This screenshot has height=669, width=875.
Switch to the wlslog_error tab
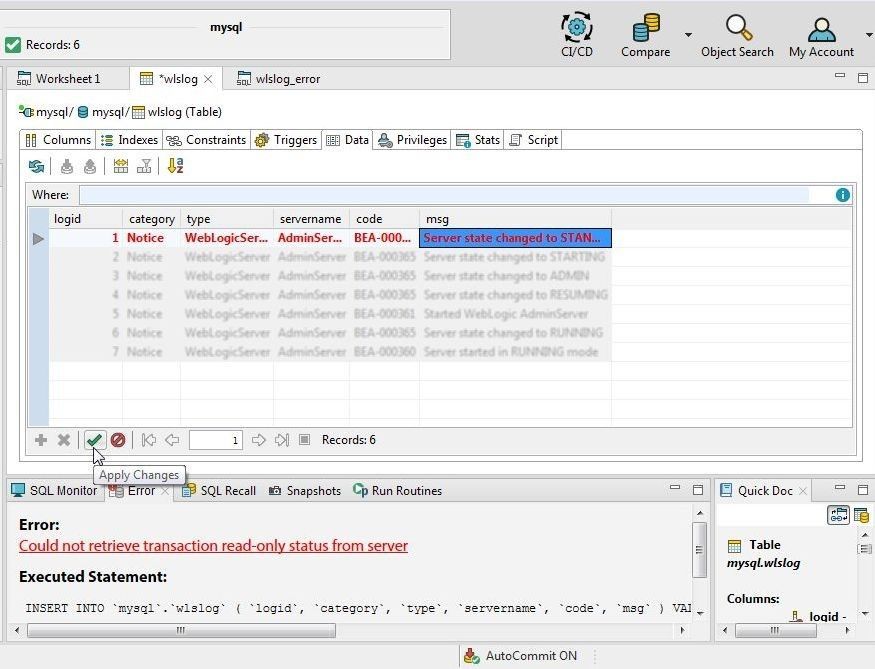click(x=278, y=79)
